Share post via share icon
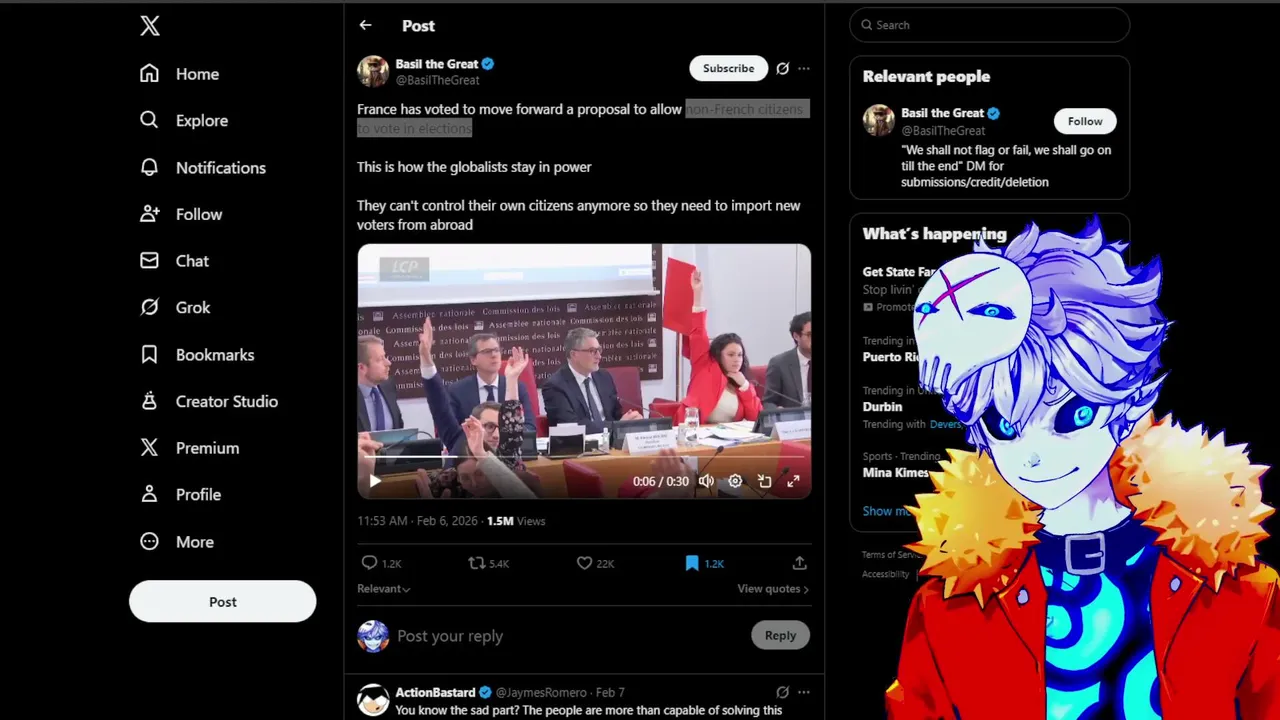The height and width of the screenshot is (720, 1280). coord(799,563)
